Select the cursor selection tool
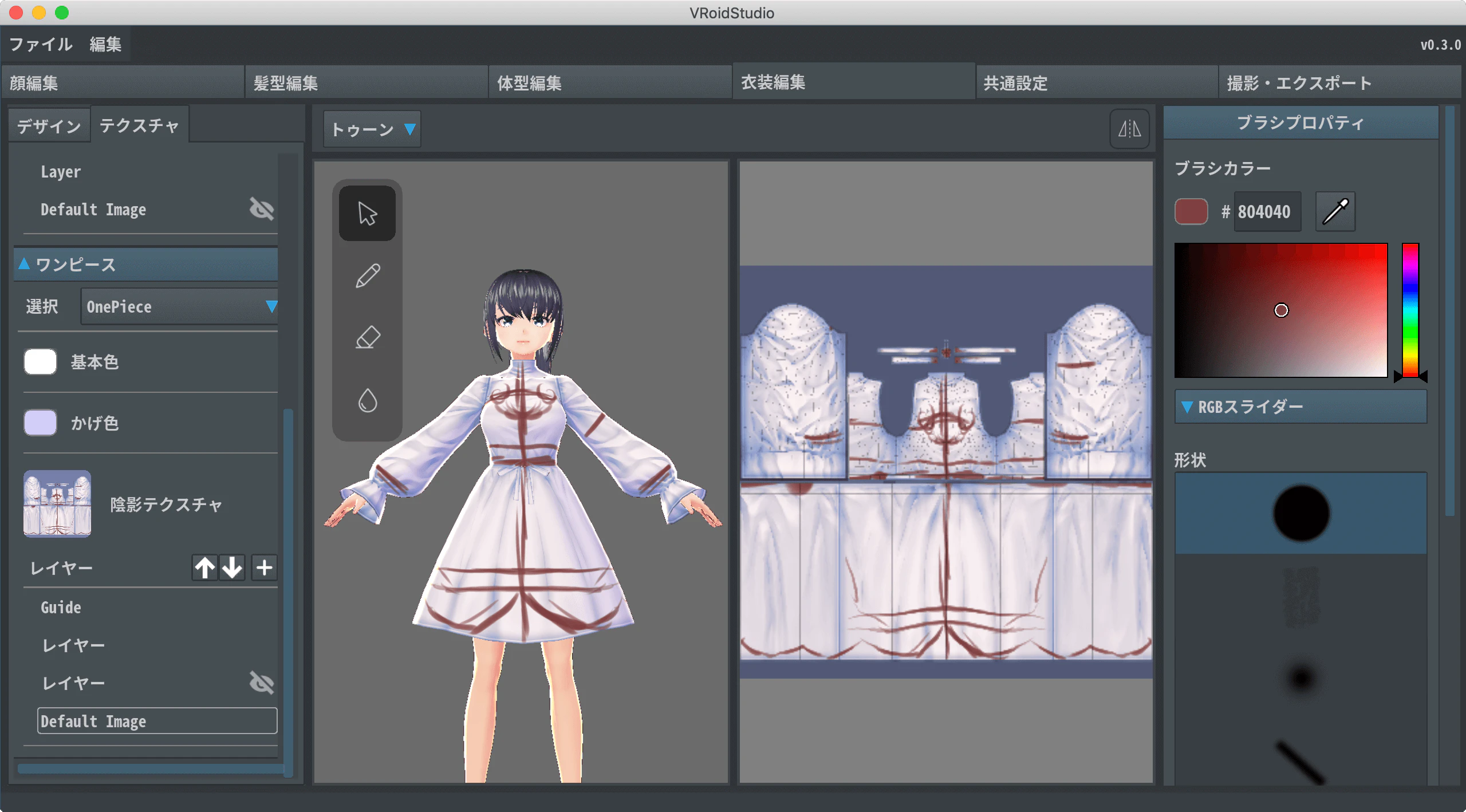This screenshot has height=812, width=1466. (x=367, y=213)
